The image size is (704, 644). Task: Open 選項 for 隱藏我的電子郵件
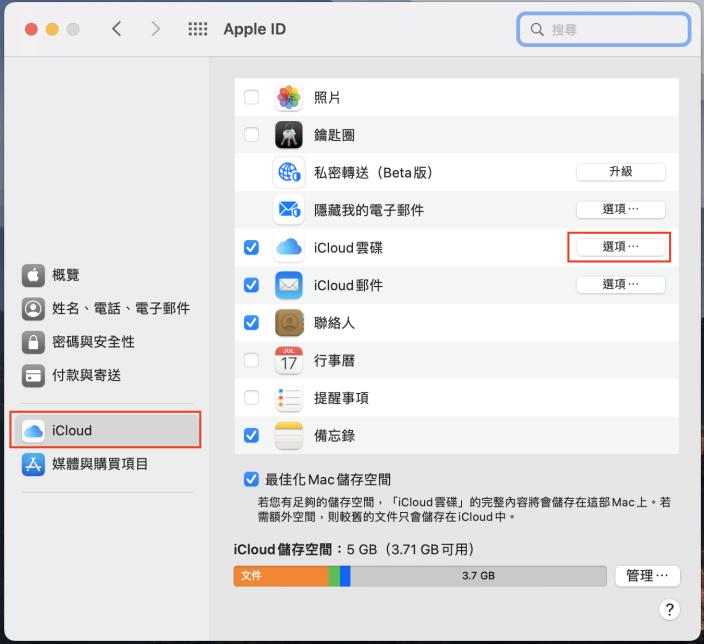[x=620, y=210]
